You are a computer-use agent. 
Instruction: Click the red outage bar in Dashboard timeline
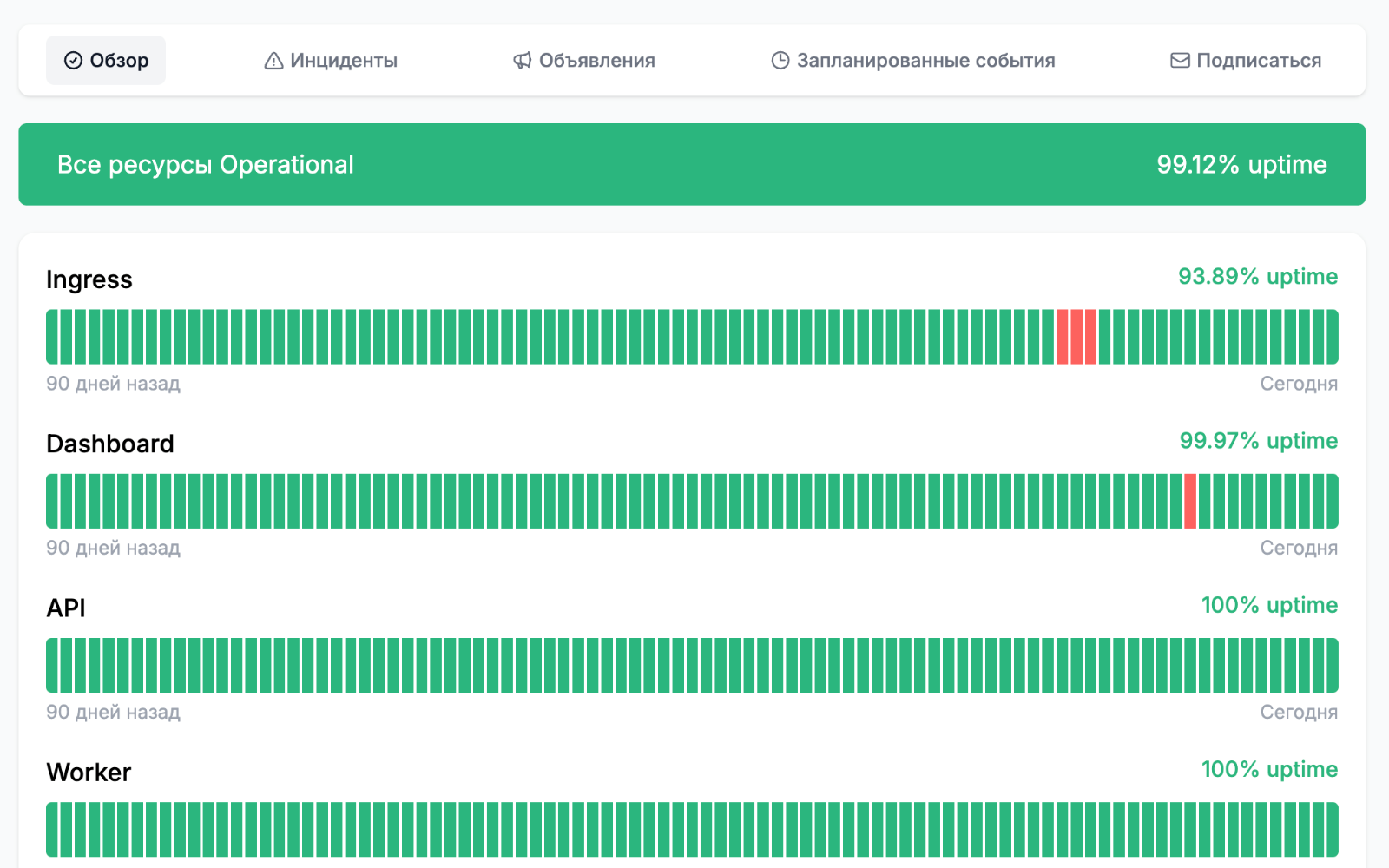point(1190,501)
